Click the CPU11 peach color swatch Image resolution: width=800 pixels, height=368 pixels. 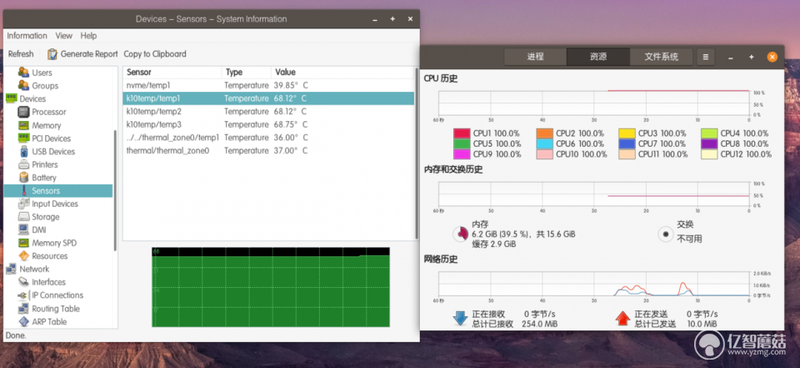click(627, 154)
